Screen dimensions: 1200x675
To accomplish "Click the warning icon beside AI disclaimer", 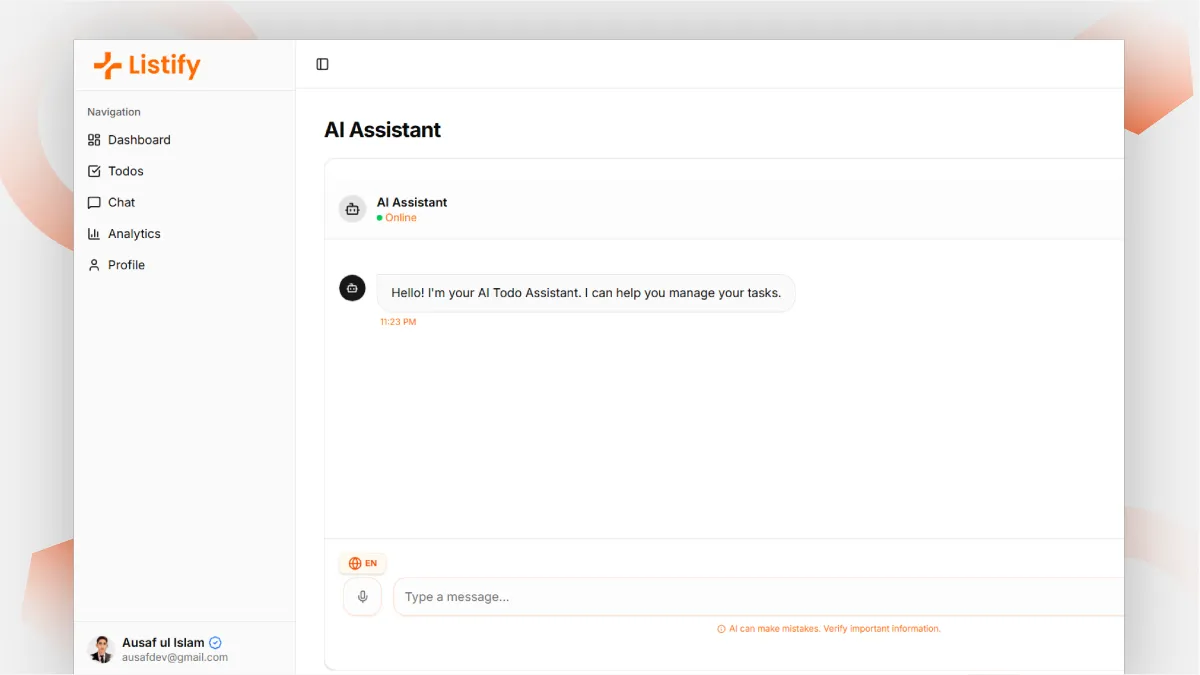I will (721, 629).
